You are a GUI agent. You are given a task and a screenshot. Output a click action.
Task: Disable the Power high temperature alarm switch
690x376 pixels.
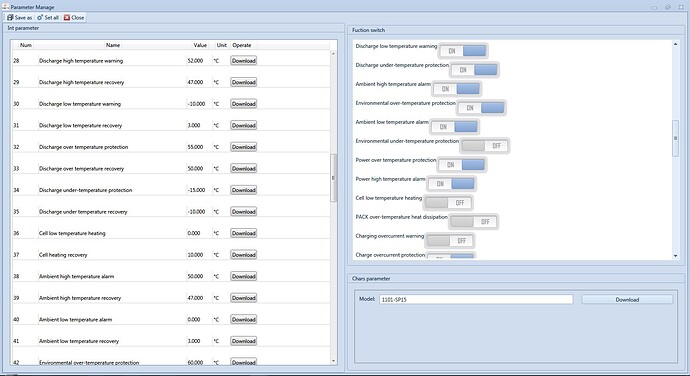coord(451,184)
